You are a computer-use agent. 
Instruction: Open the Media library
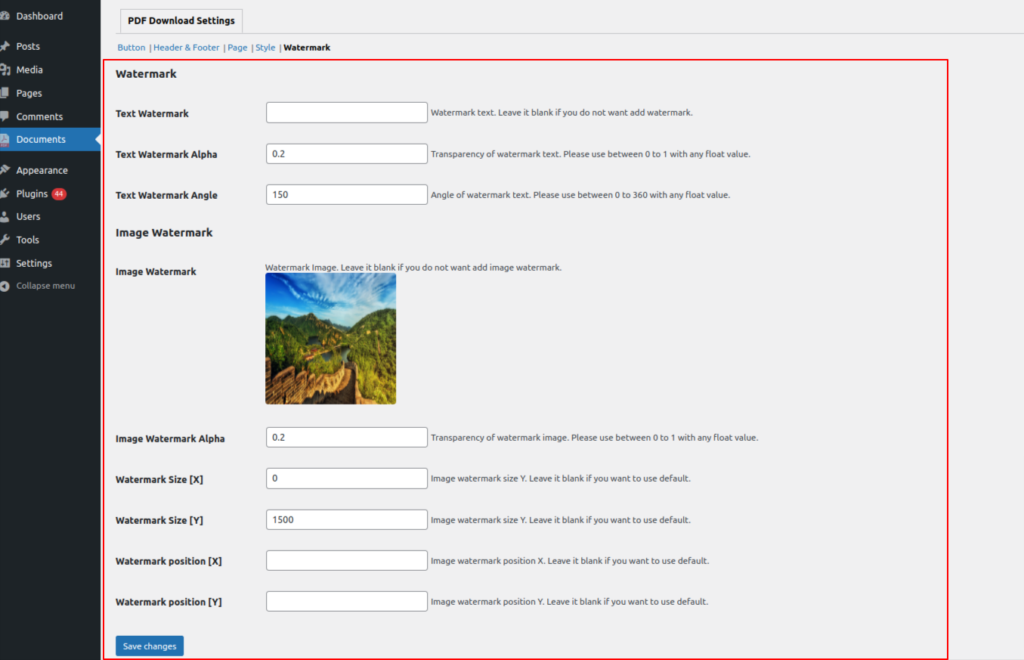point(31,69)
